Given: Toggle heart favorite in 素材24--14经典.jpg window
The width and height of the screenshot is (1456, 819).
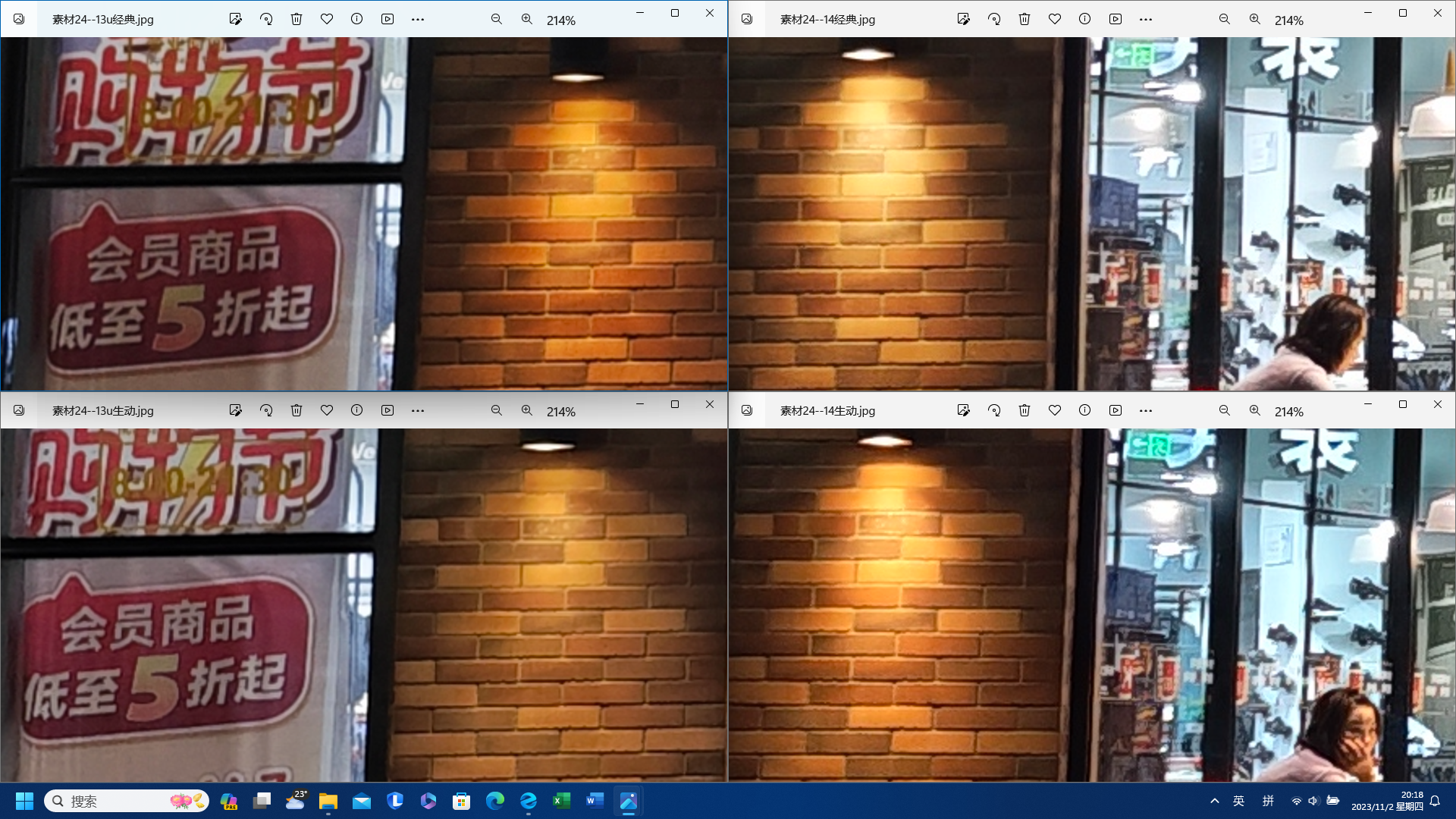Looking at the screenshot, I should 1055,19.
